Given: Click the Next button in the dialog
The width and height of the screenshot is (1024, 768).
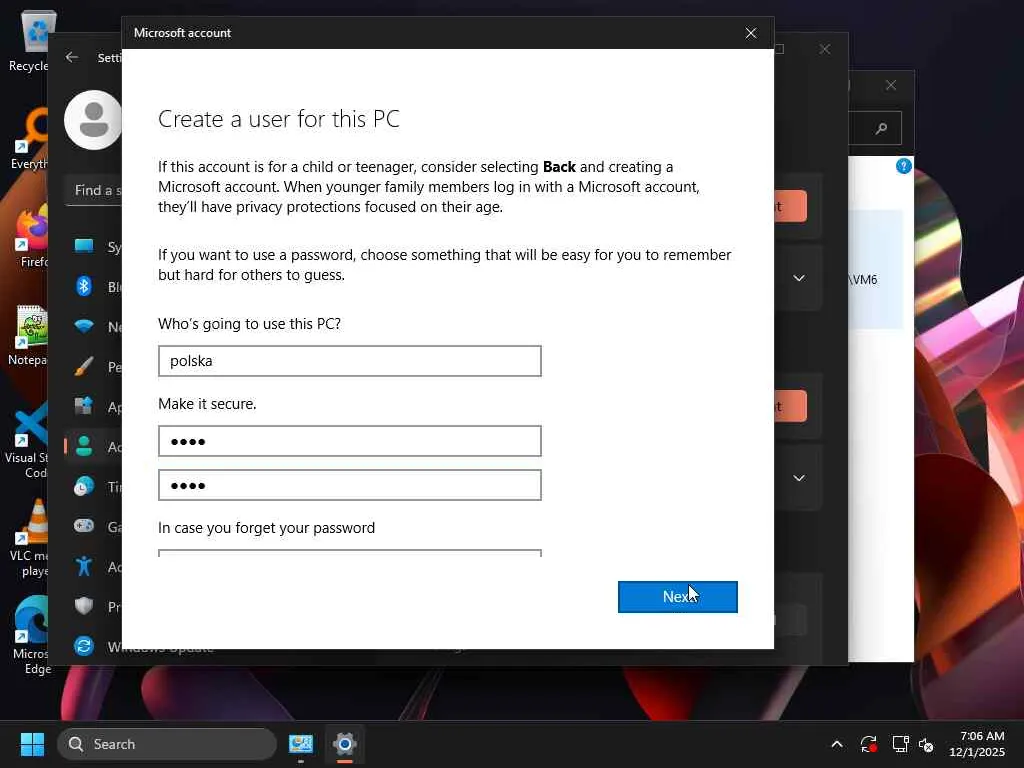Looking at the screenshot, I should tap(677, 597).
